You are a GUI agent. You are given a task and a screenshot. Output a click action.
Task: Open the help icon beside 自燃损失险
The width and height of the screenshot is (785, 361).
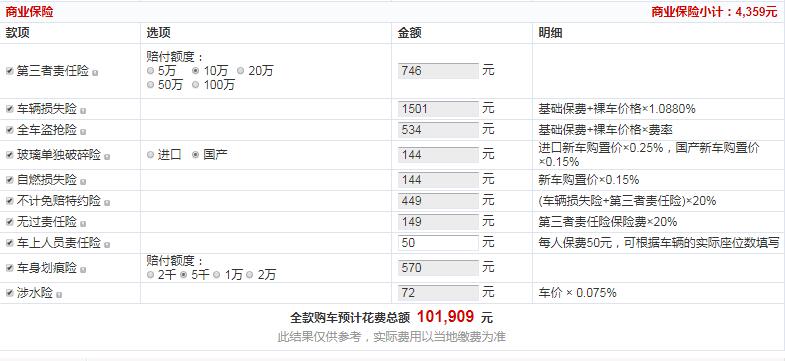tap(83, 181)
